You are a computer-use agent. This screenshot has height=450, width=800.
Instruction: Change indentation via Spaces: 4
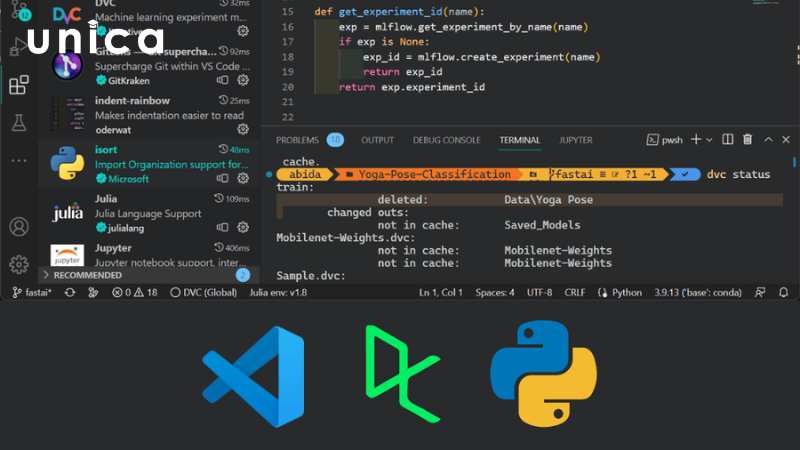point(495,292)
